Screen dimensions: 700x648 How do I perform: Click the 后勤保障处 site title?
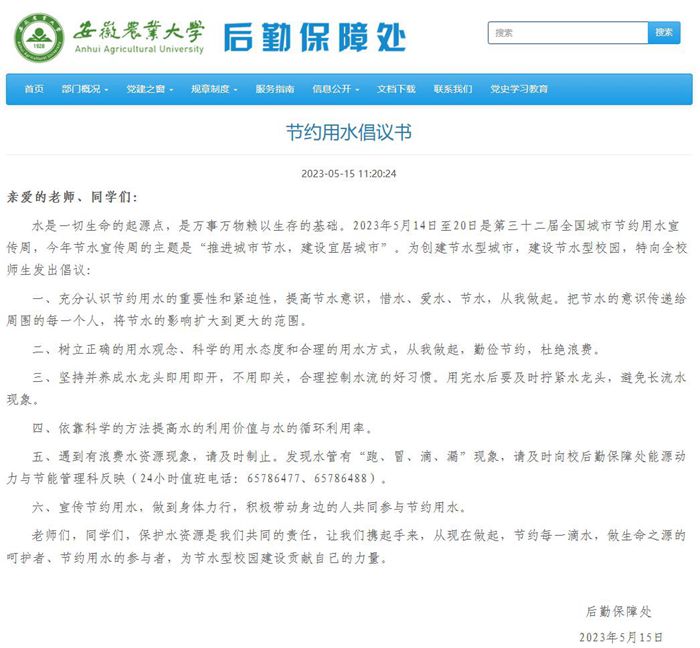(314, 37)
